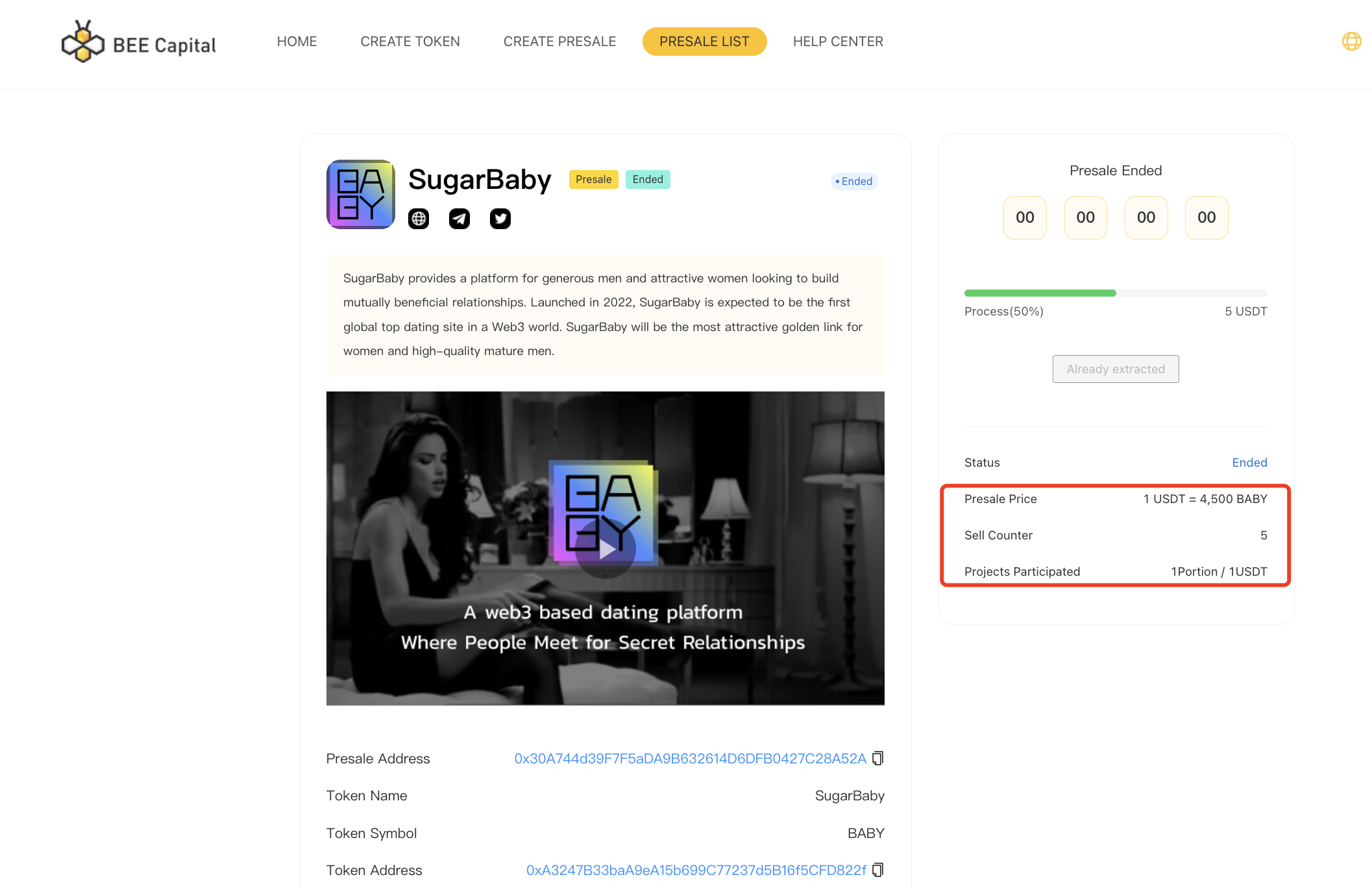Copy the Presale Address
The width and height of the screenshot is (1372, 888).
point(878,758)
